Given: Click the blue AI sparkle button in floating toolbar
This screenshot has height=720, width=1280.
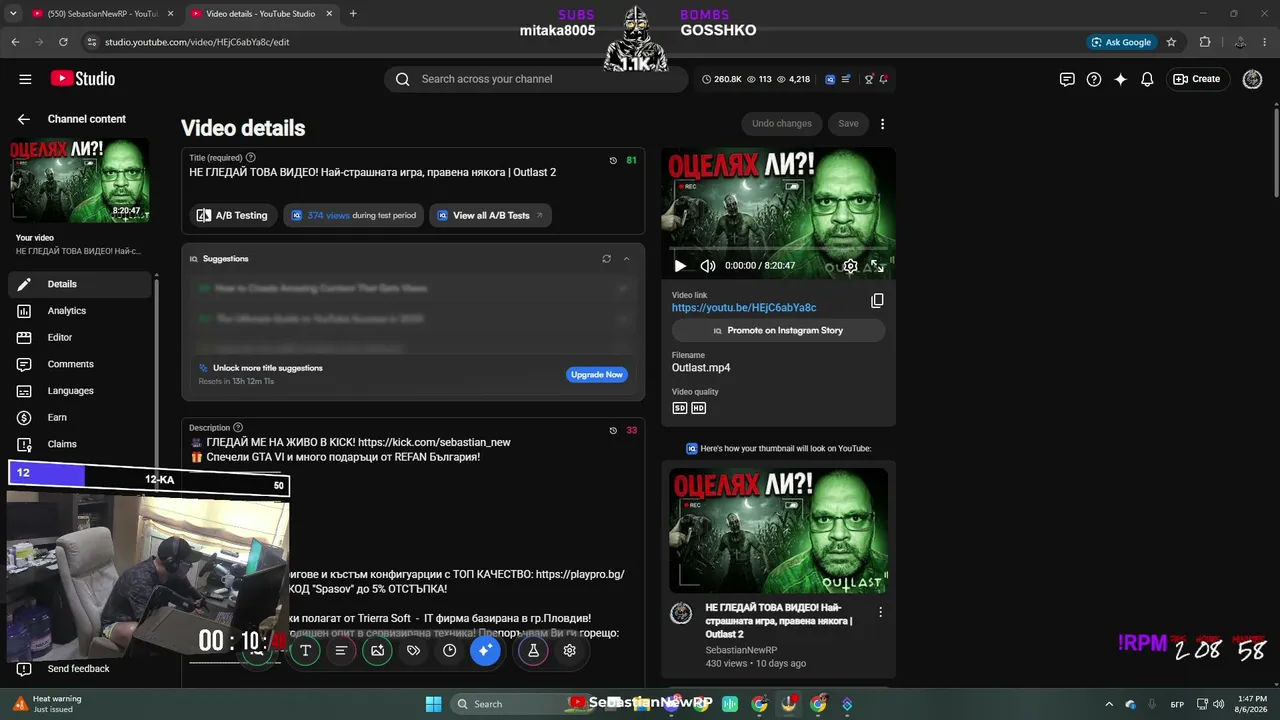Looking at the screenshot, I should point(485,650).
